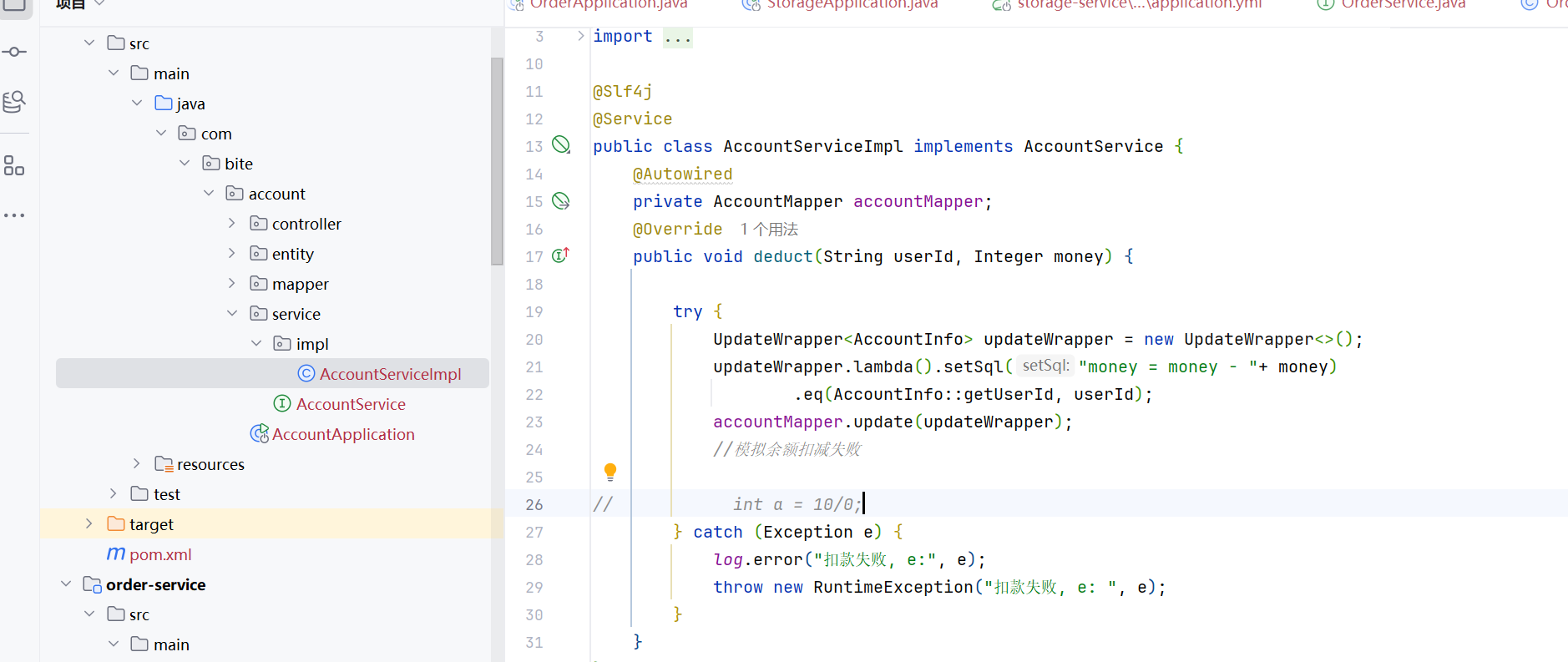Screen dimensions: 1568x662
Task: Collapse the impl package node
Action: (x=256, y=343)
